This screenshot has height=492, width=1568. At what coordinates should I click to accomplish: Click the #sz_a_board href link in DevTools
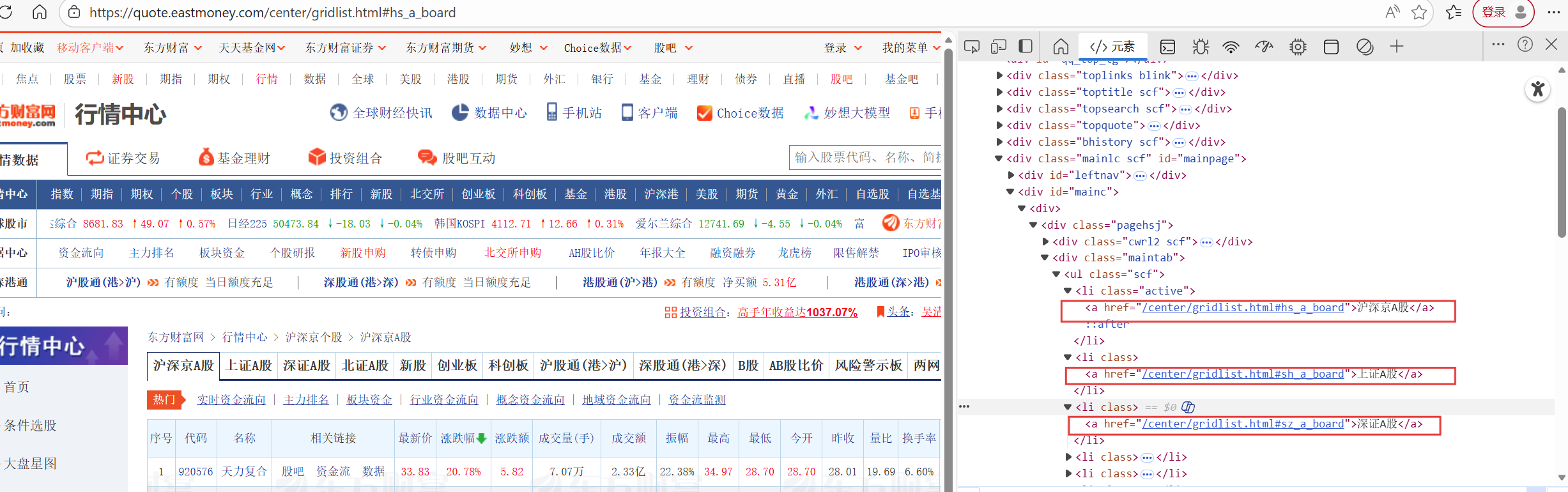point(1243,424)
